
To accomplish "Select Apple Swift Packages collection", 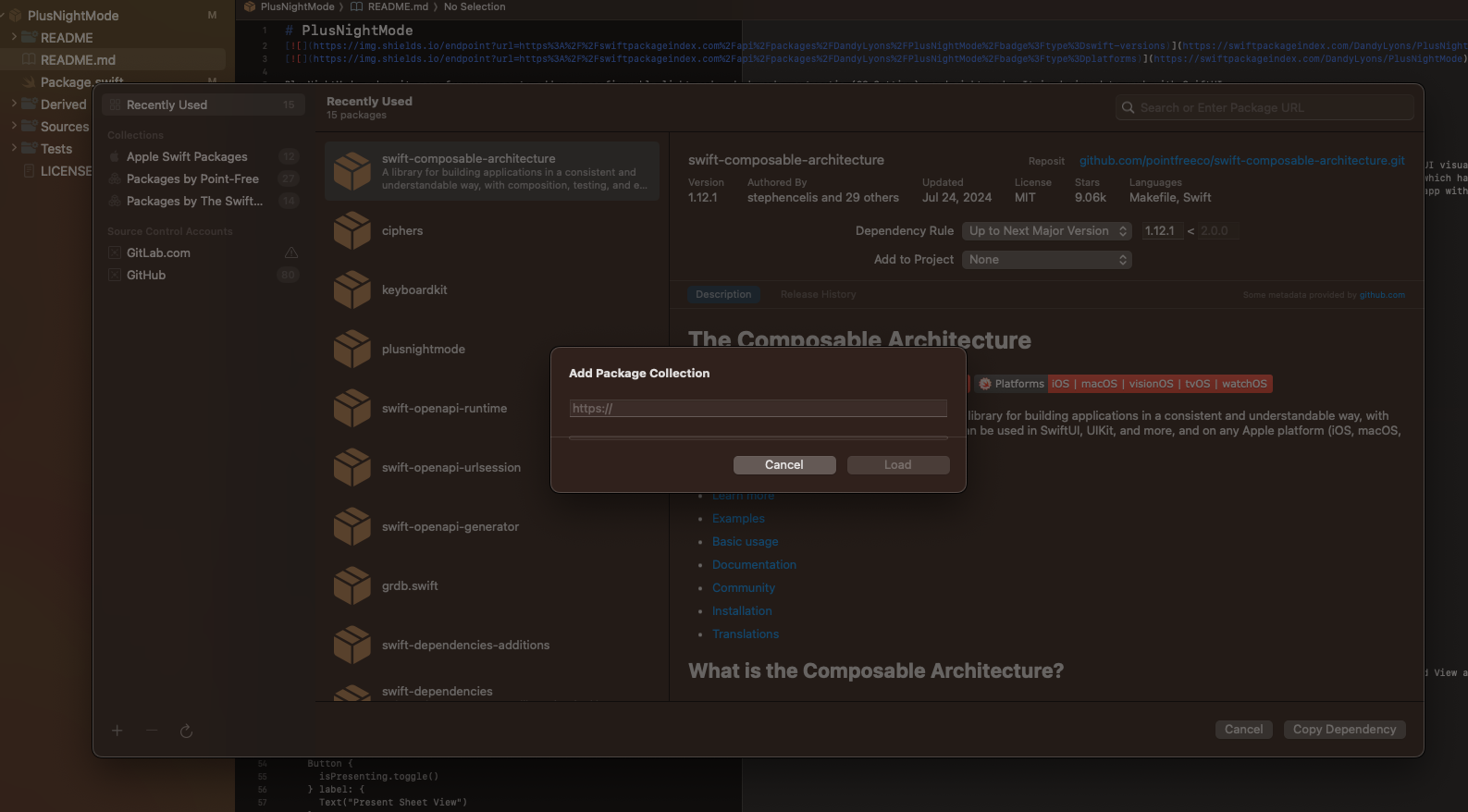I will pos(203,156).
